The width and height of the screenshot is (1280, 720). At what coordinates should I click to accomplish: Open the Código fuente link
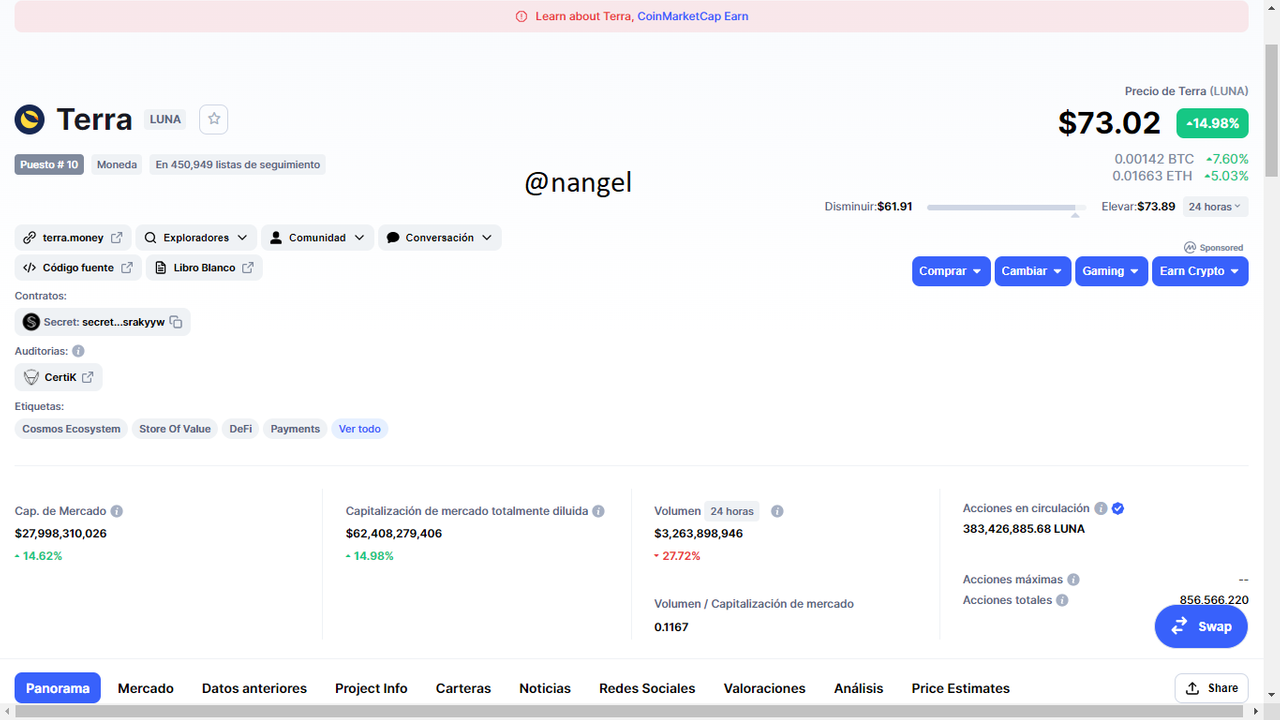click(x=78, y=268)
